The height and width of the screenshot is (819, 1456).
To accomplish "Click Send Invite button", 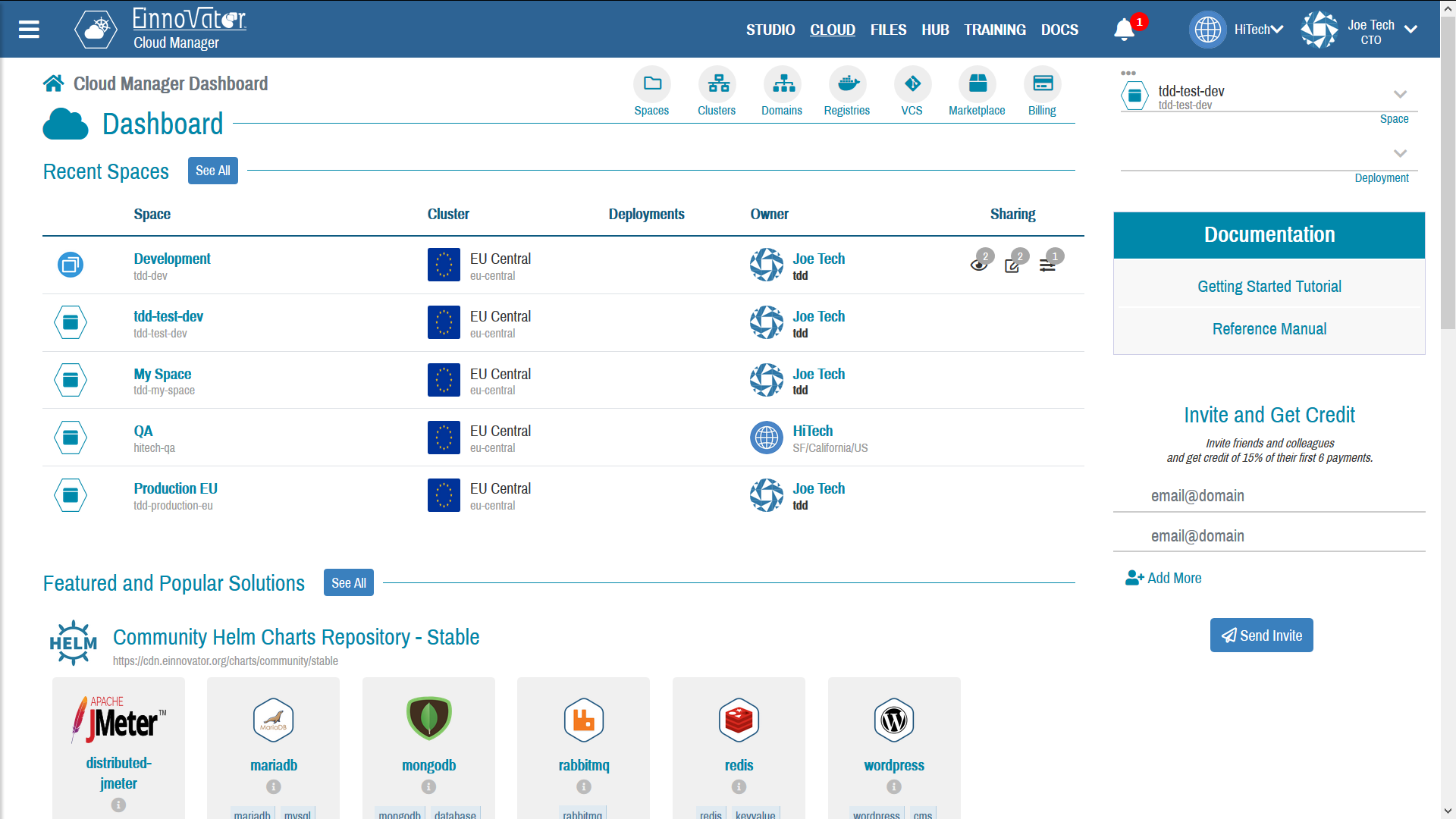I will (1261, 635).
